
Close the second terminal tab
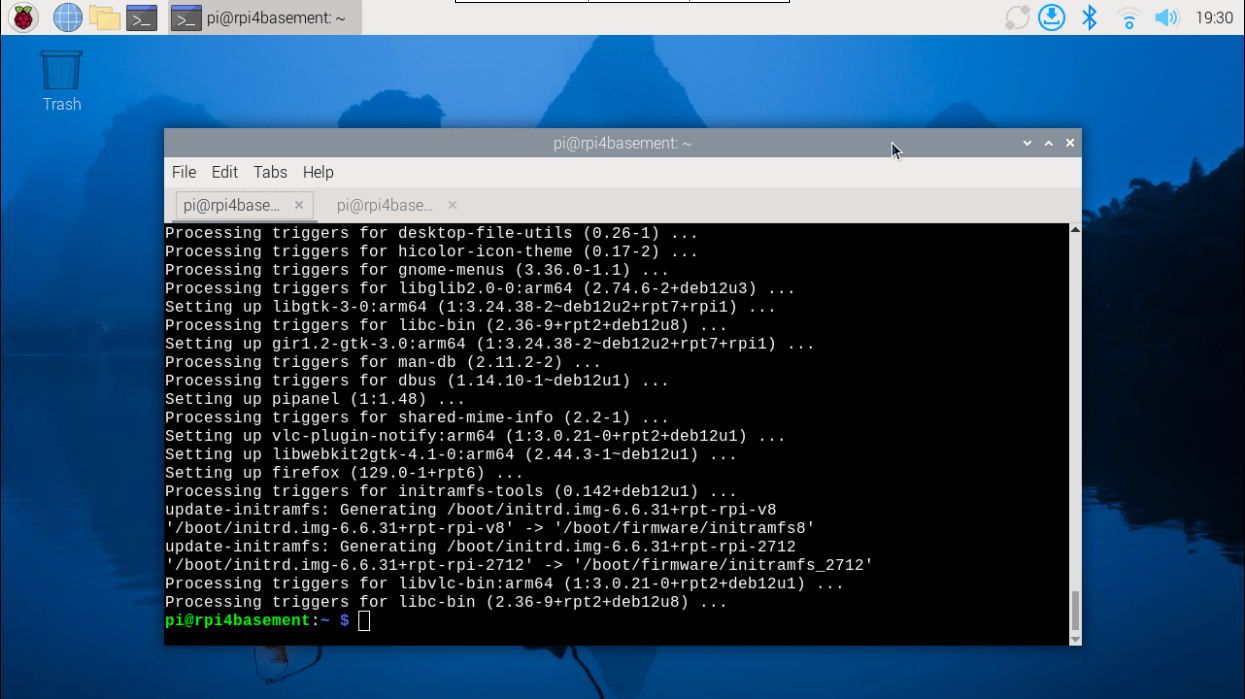tap(452, 205)
